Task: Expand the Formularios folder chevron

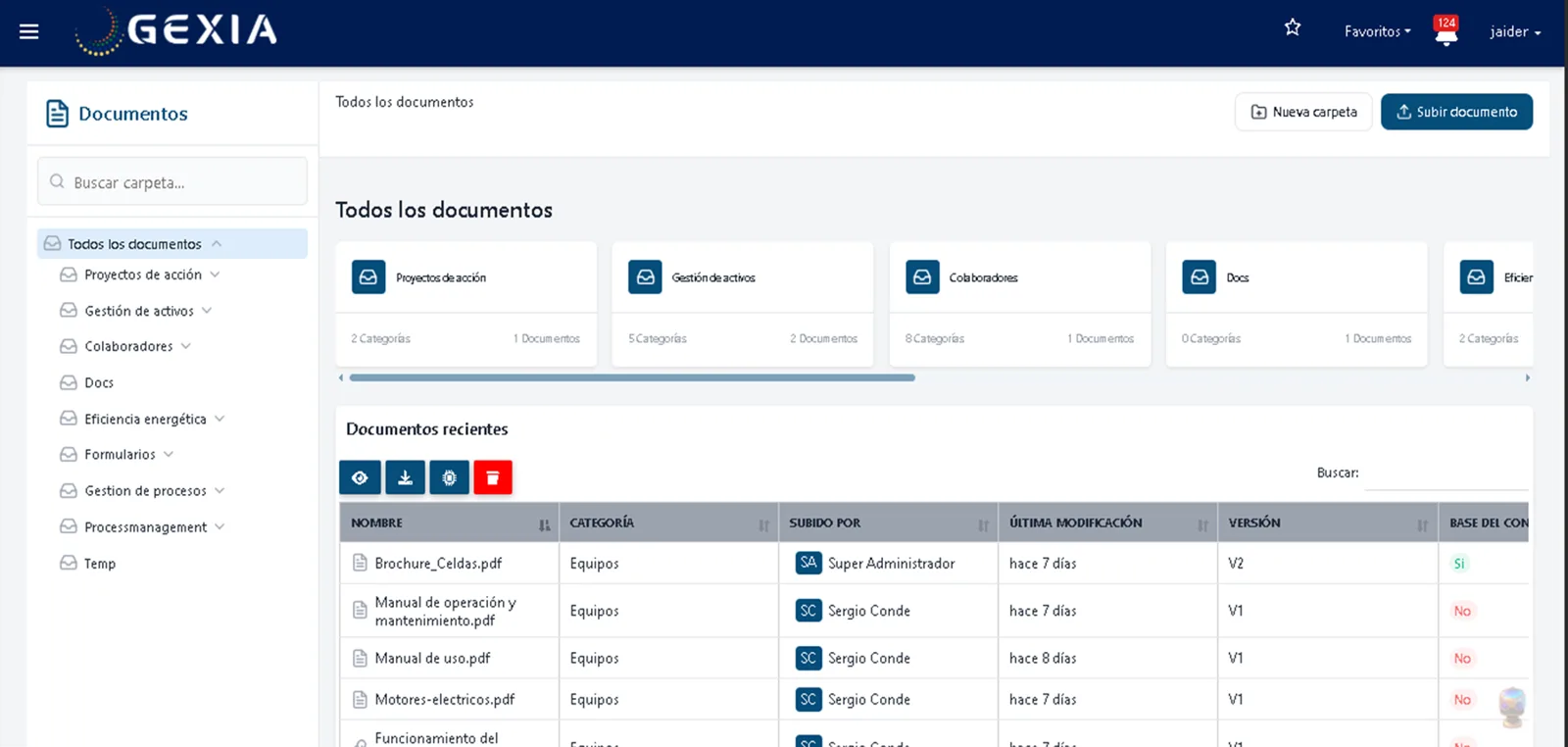Action: tap(169, 454)
